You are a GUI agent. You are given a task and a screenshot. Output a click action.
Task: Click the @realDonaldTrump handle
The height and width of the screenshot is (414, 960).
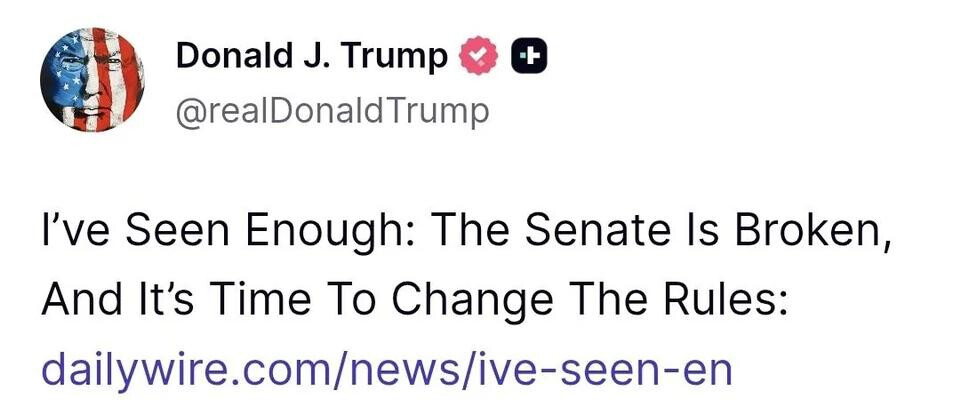coord(333,110)
